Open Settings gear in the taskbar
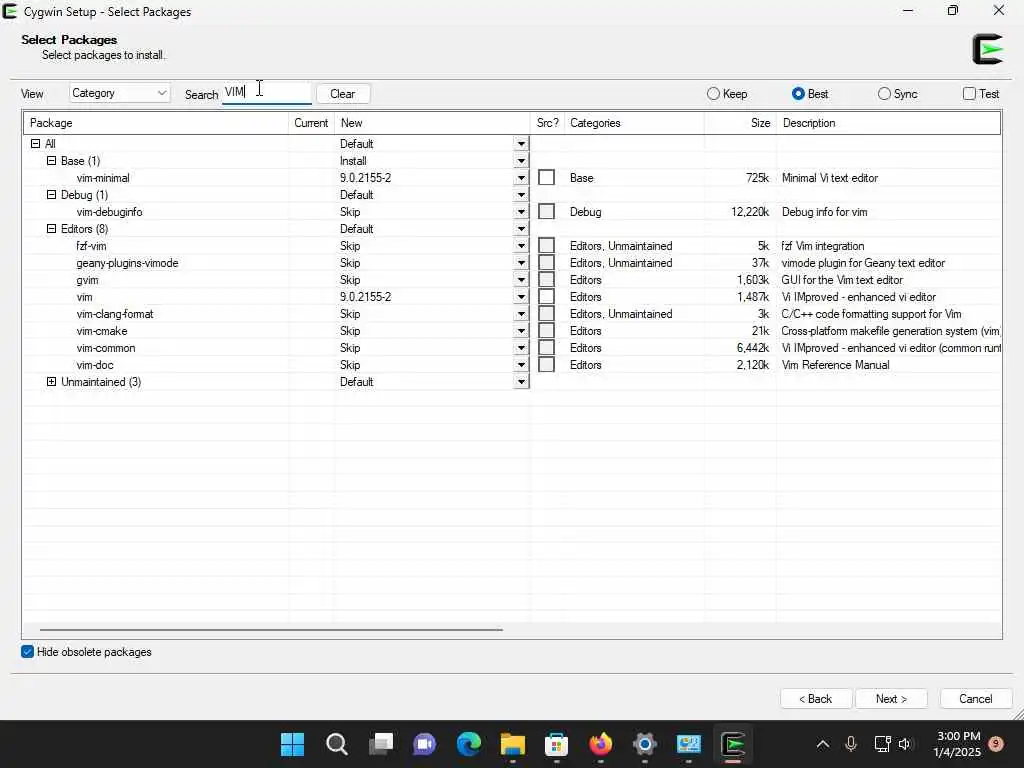 pos(645,744)
